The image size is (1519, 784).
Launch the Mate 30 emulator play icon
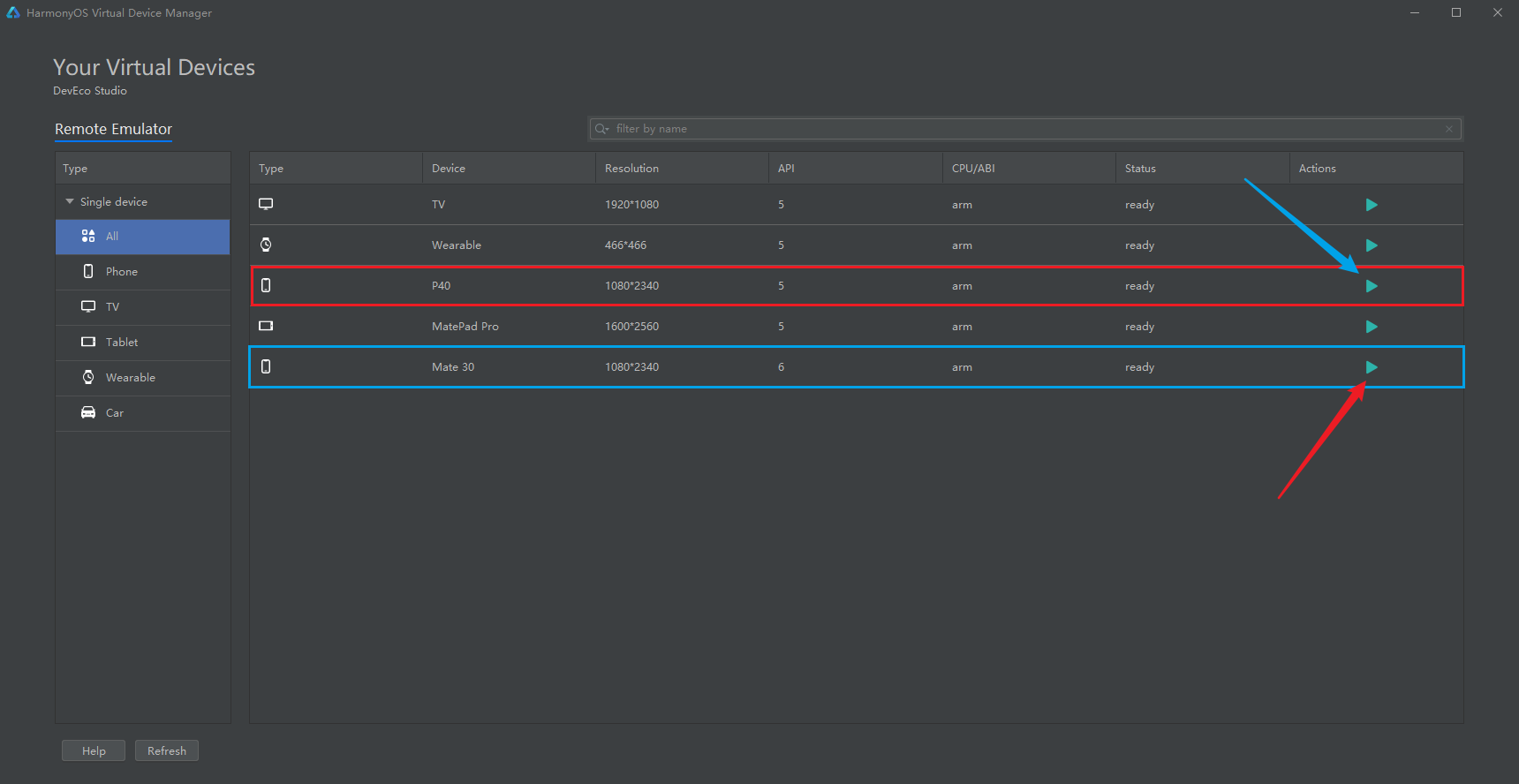point(1372,367)
